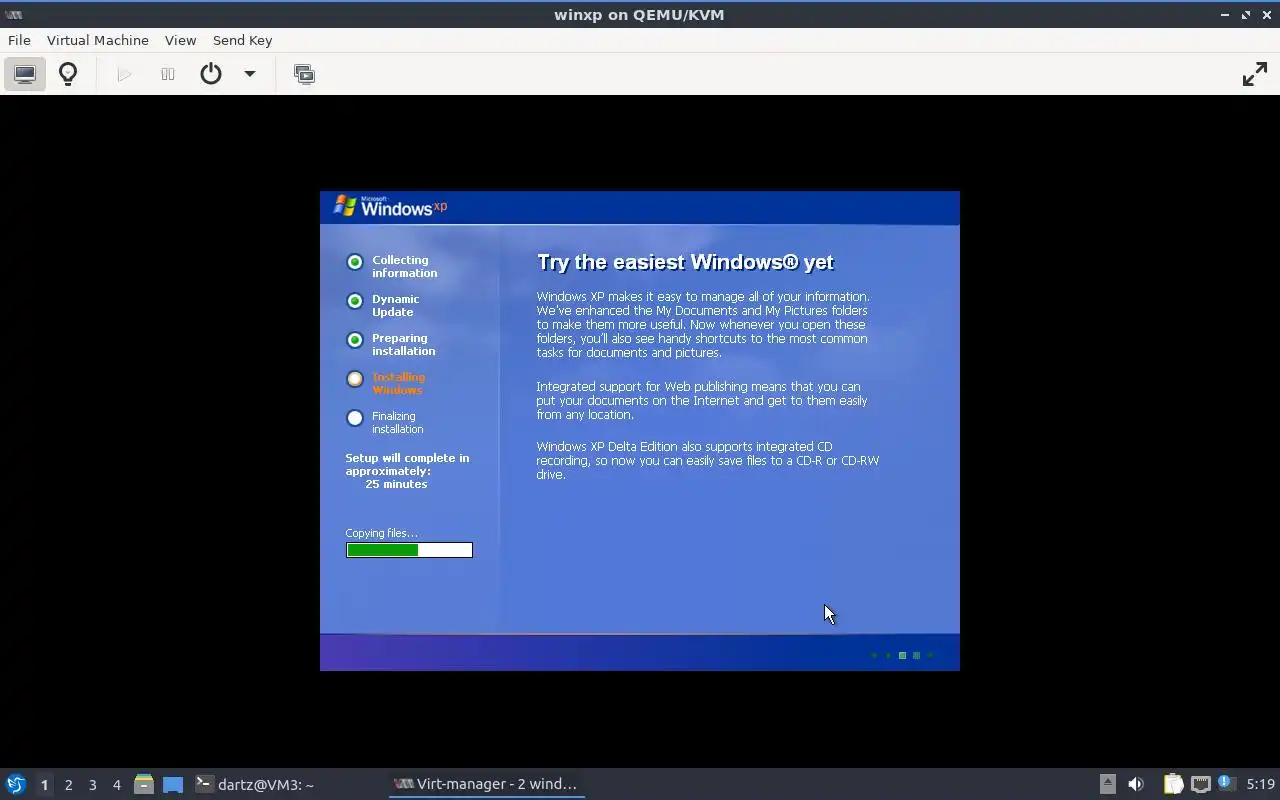Click the 'Try the easiest Windows yet' heading
The image size is (1280, 800).
685,262
